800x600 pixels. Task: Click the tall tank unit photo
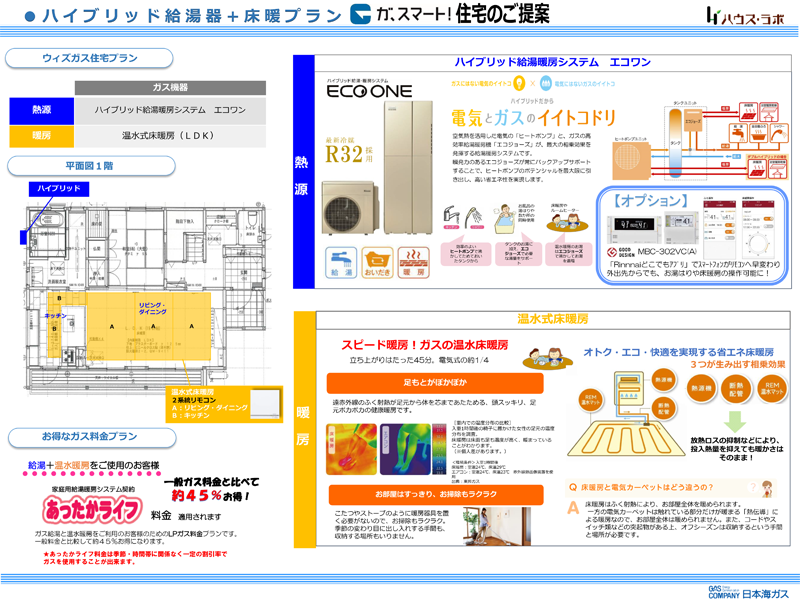click(408, 167)
